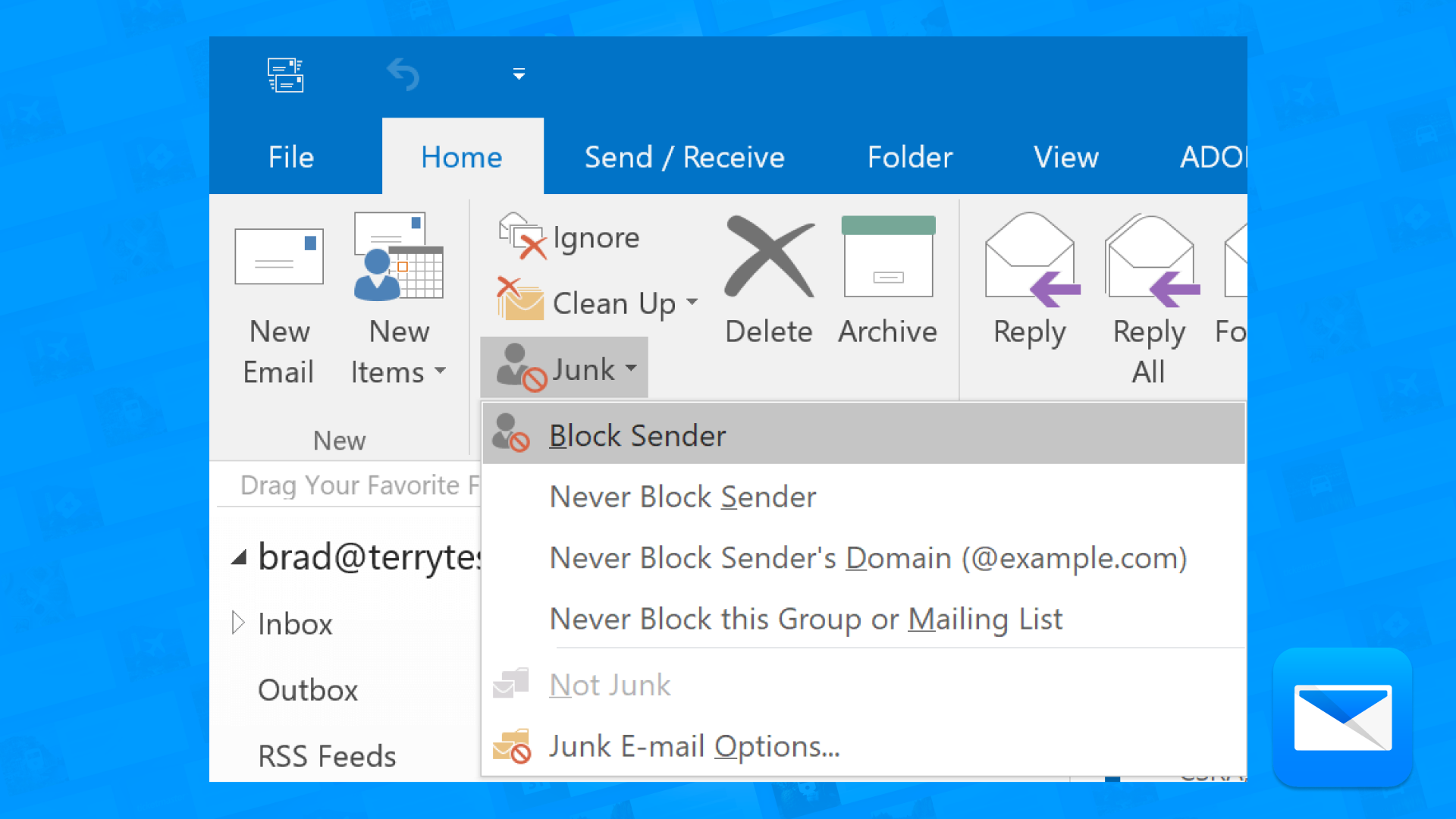Select Never Block Sender's Domain (@example.com)
This screenshot has height=819, width=1456.
tap(864, 557)
